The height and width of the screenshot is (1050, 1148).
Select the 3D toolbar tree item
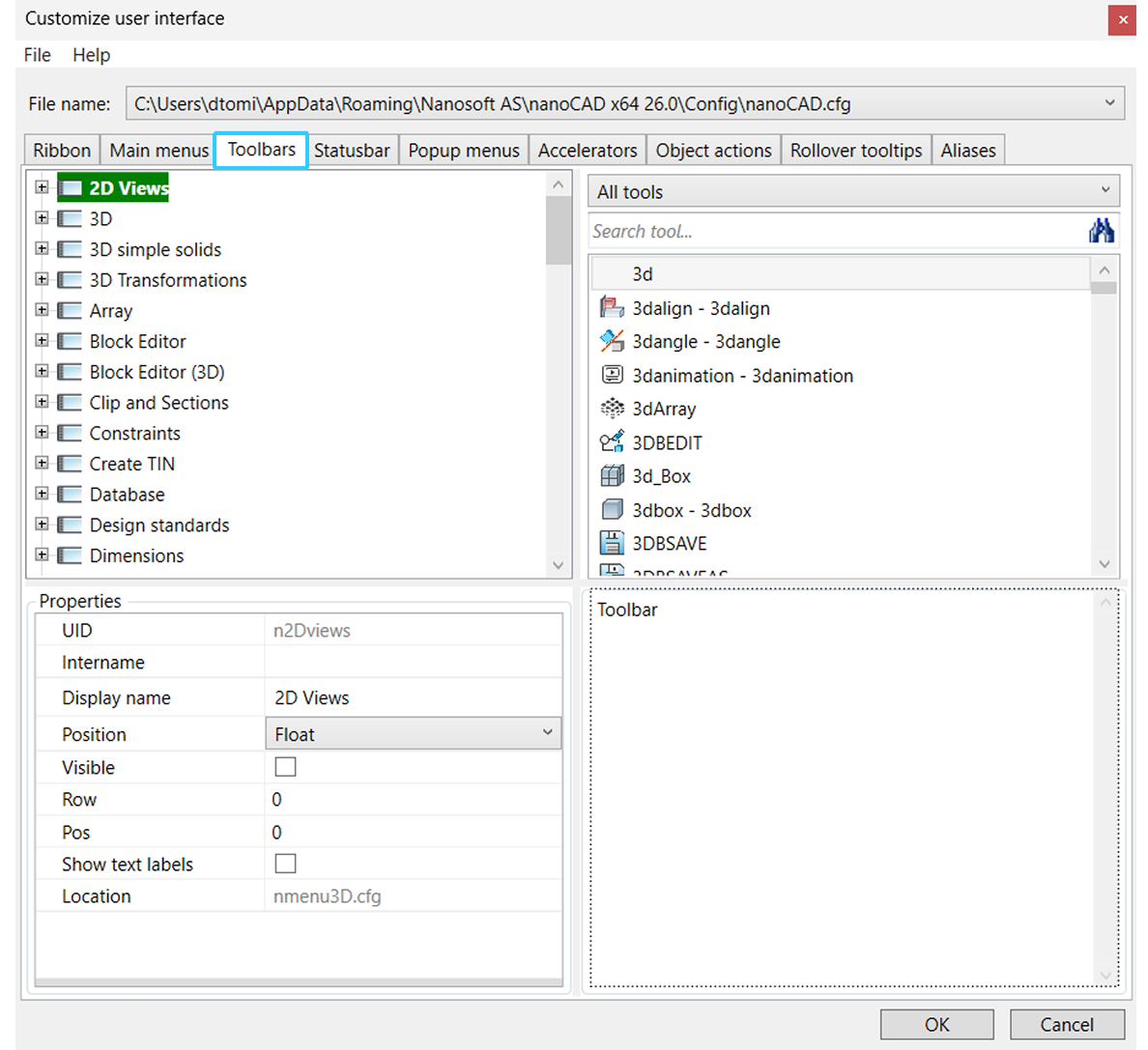[101, 218]
